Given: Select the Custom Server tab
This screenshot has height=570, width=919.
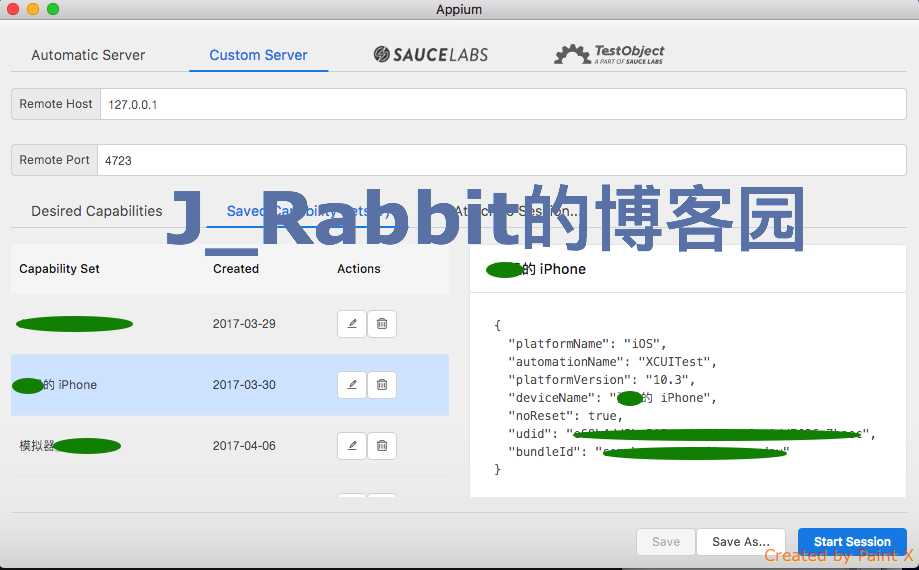Looking at the screenshot, I should pos(258,55).
